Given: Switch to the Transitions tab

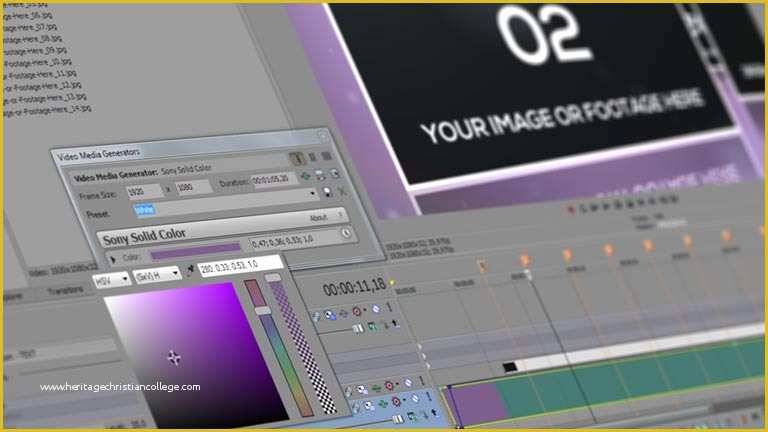Looking at the screenshot, I should click(65, 290).
